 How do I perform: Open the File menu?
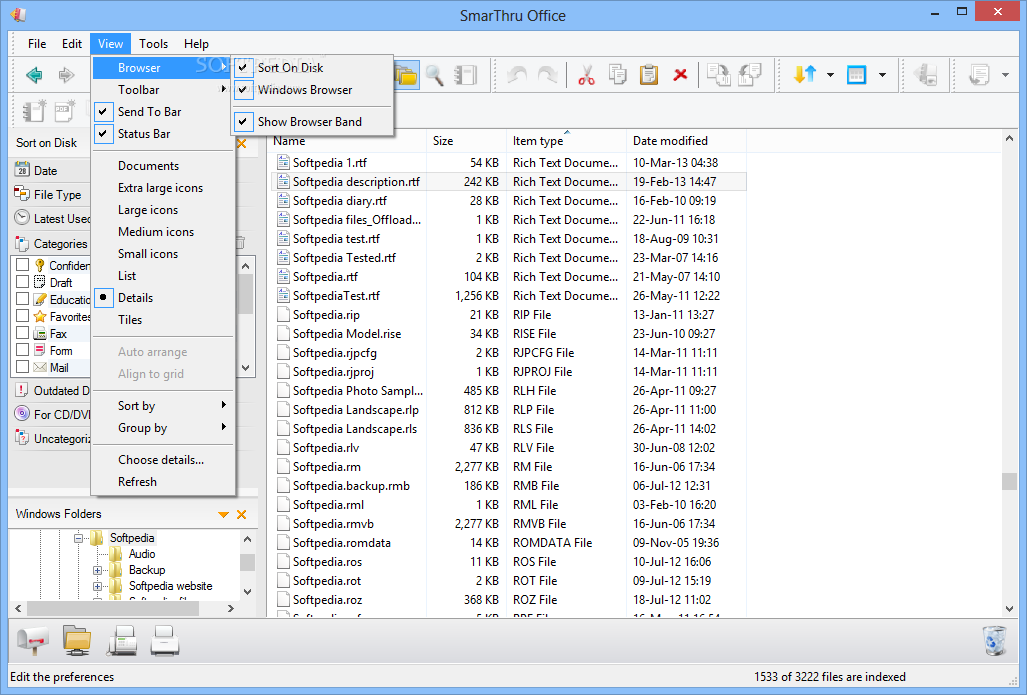click(37, 44)
